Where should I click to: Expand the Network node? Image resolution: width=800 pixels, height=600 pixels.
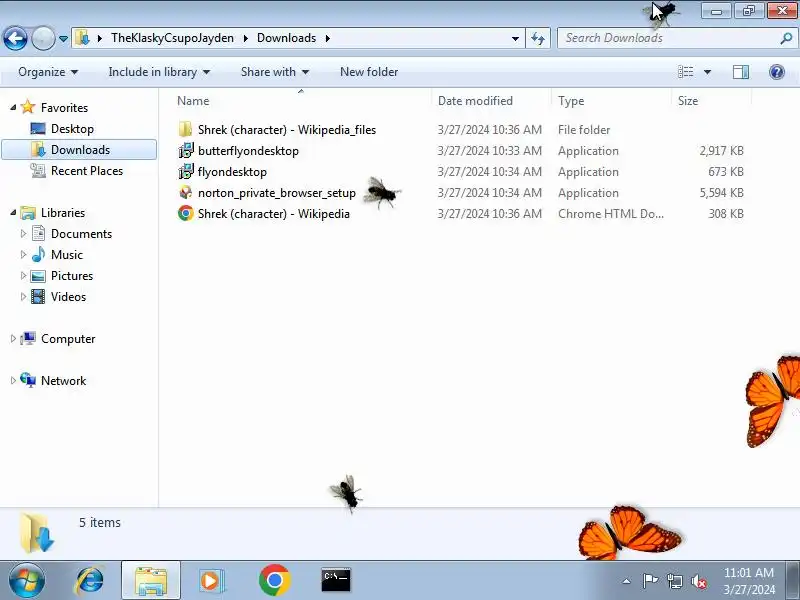[x=13, y=380]
